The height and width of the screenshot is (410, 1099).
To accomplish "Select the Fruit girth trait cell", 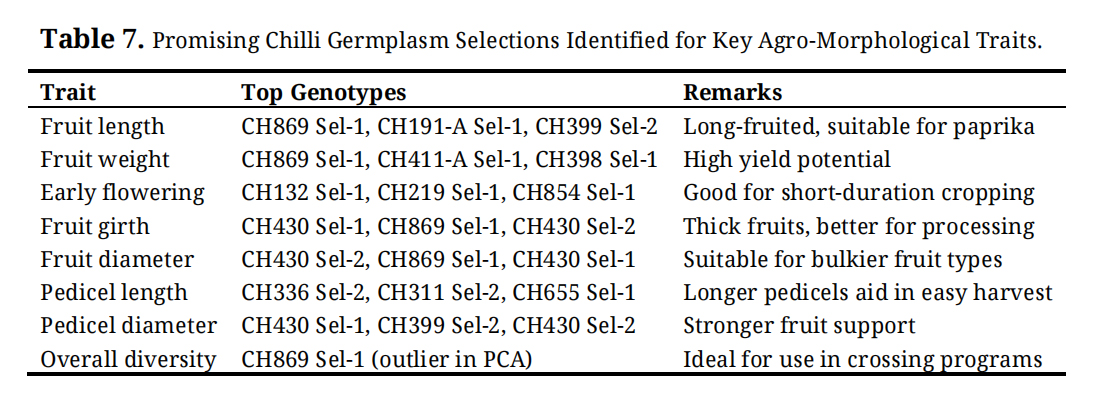I will coord(95,226).
